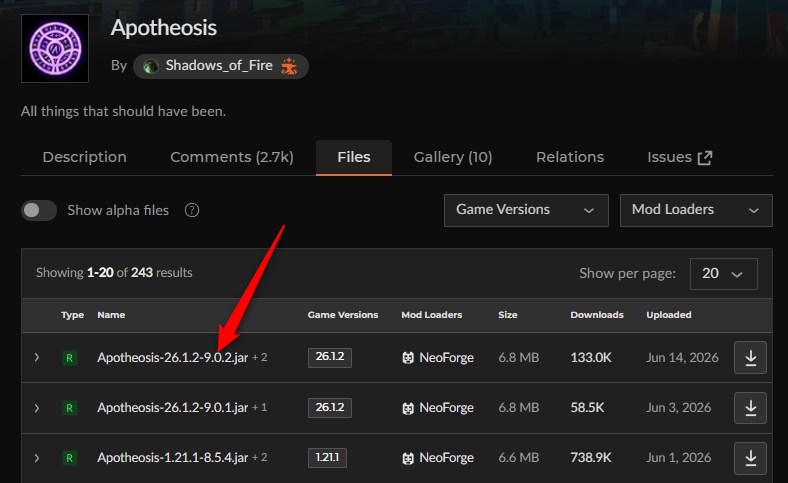Viewport: 788px width, 483px height.
Task: Open the Mod Loaders dropdown
Action: (x=696, y=210)
